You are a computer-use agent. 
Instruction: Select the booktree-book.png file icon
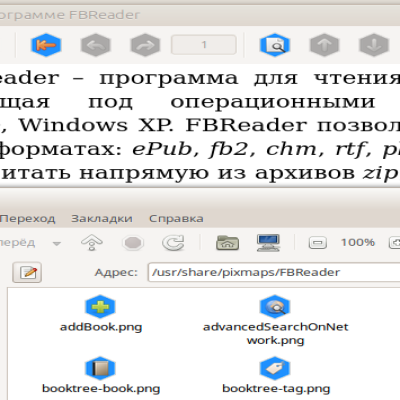coord(100,368)
